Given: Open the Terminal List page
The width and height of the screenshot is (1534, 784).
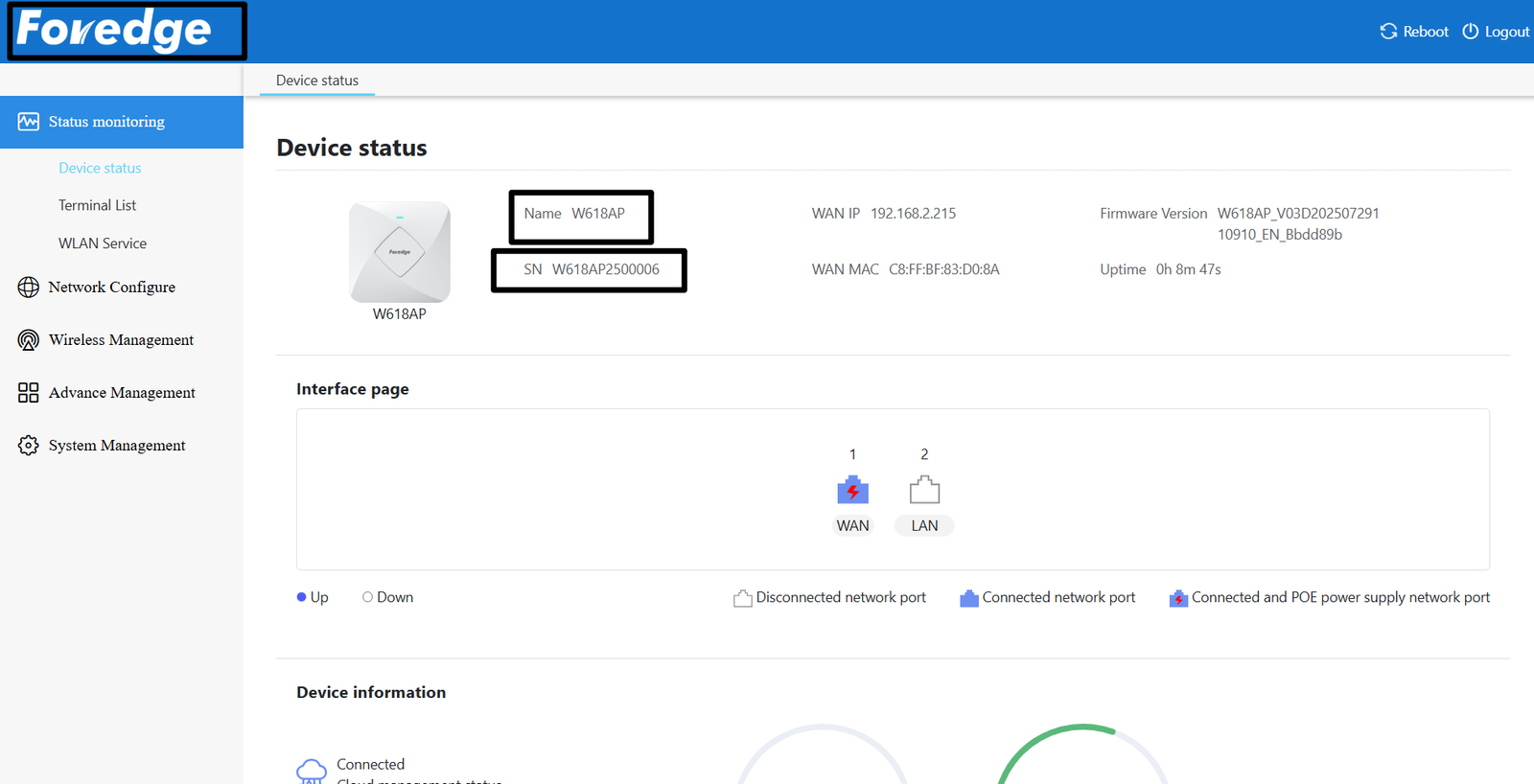Looking at the screenshot, I should click(x=97, y=205).
